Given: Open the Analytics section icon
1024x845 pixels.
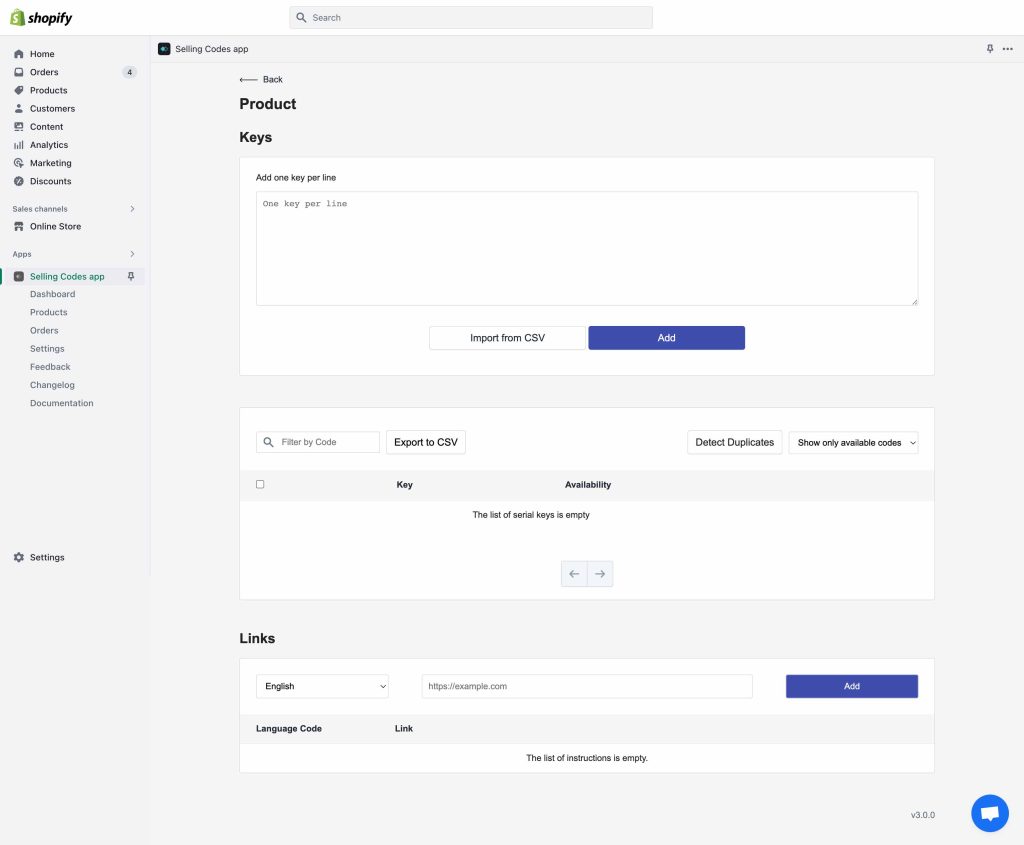Looking at the screenshot, I should click(18, 145).
